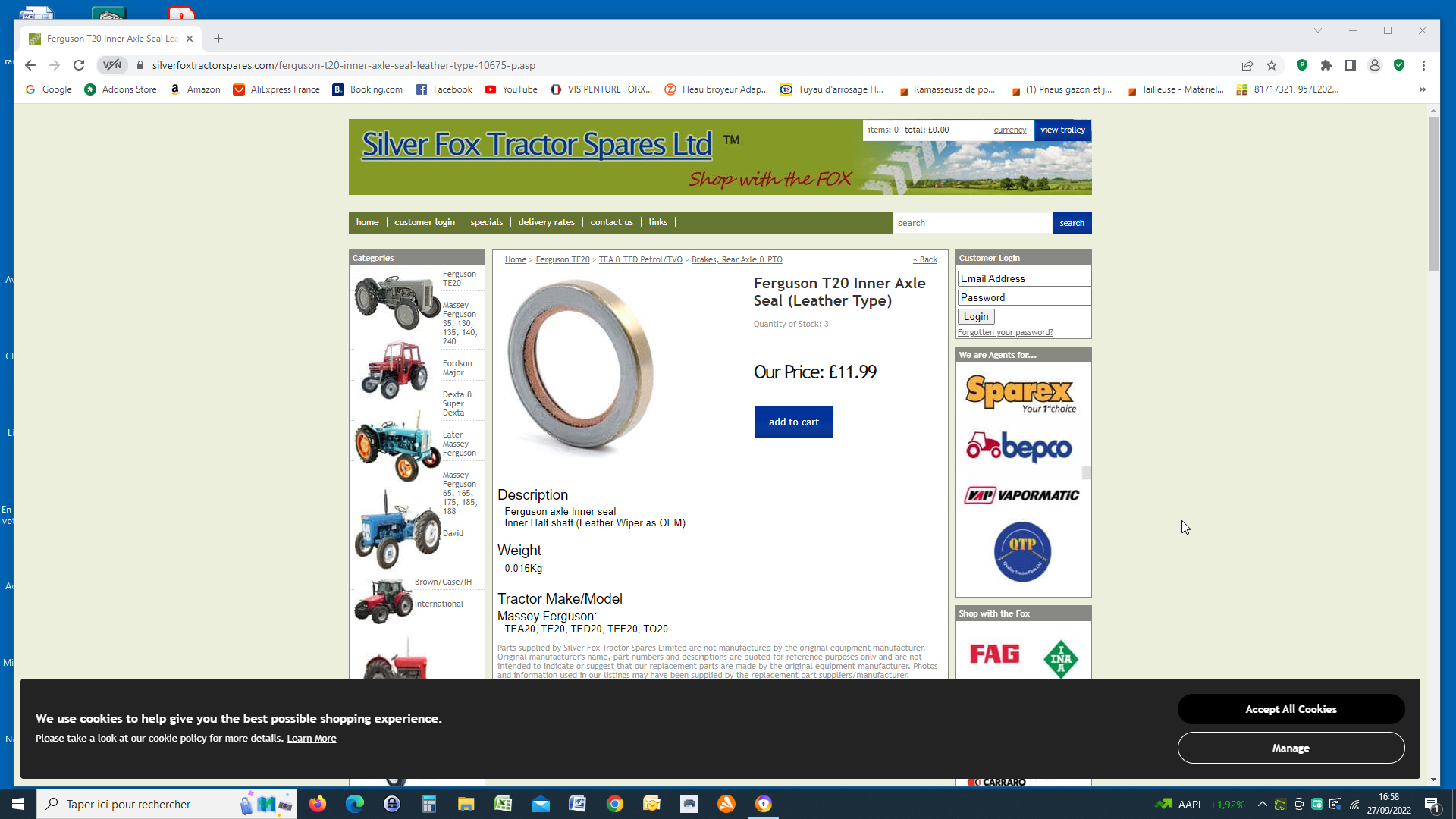Open the delivery rates menu item
The image size is (1456, 819).
tap(546, 222)
